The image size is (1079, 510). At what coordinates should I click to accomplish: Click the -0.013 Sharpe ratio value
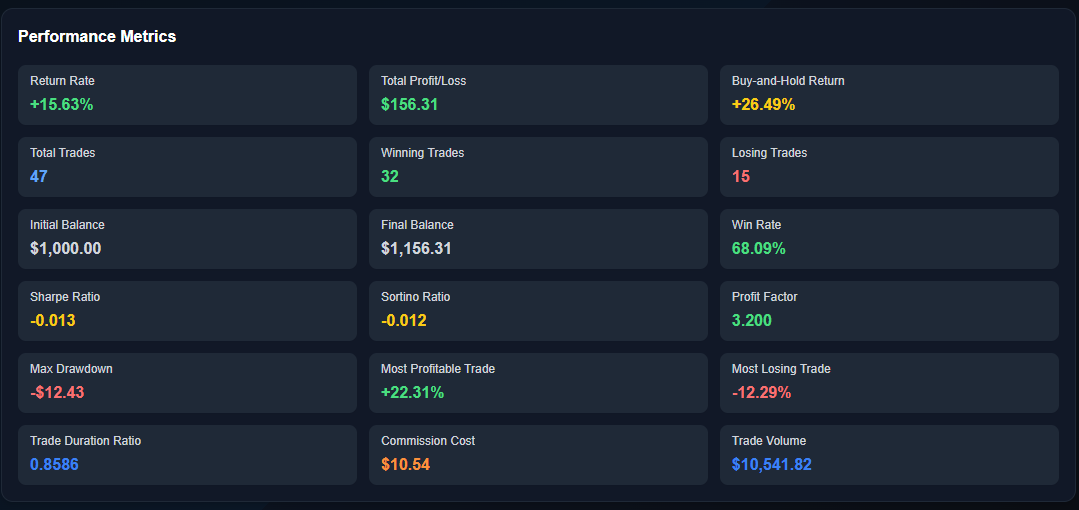click(52, 320)
